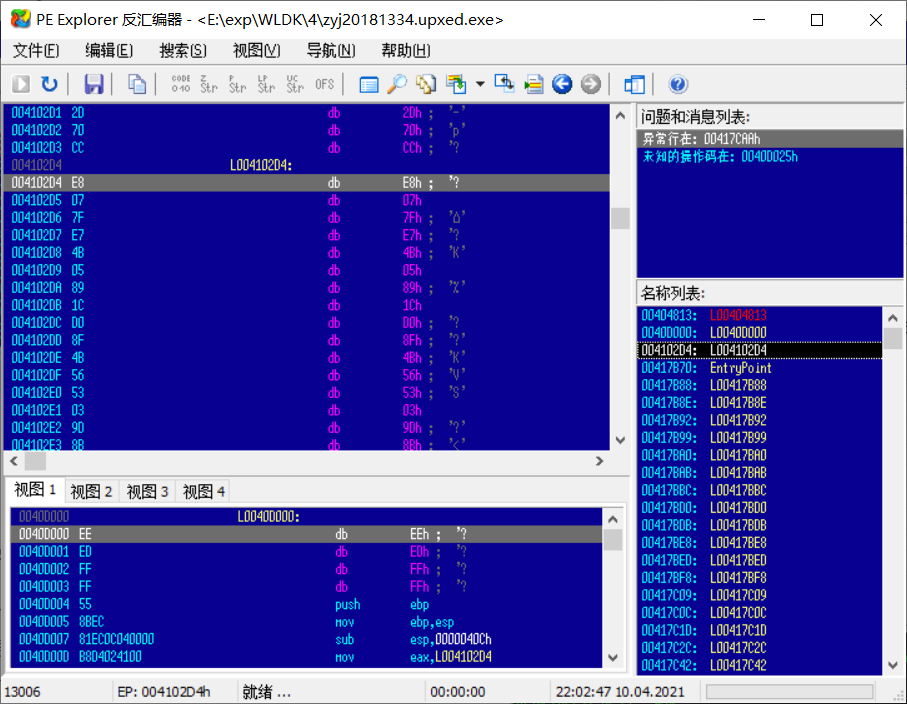
Task: Click PE Explorer app icon in title bar
Action: tap(21, 19)
